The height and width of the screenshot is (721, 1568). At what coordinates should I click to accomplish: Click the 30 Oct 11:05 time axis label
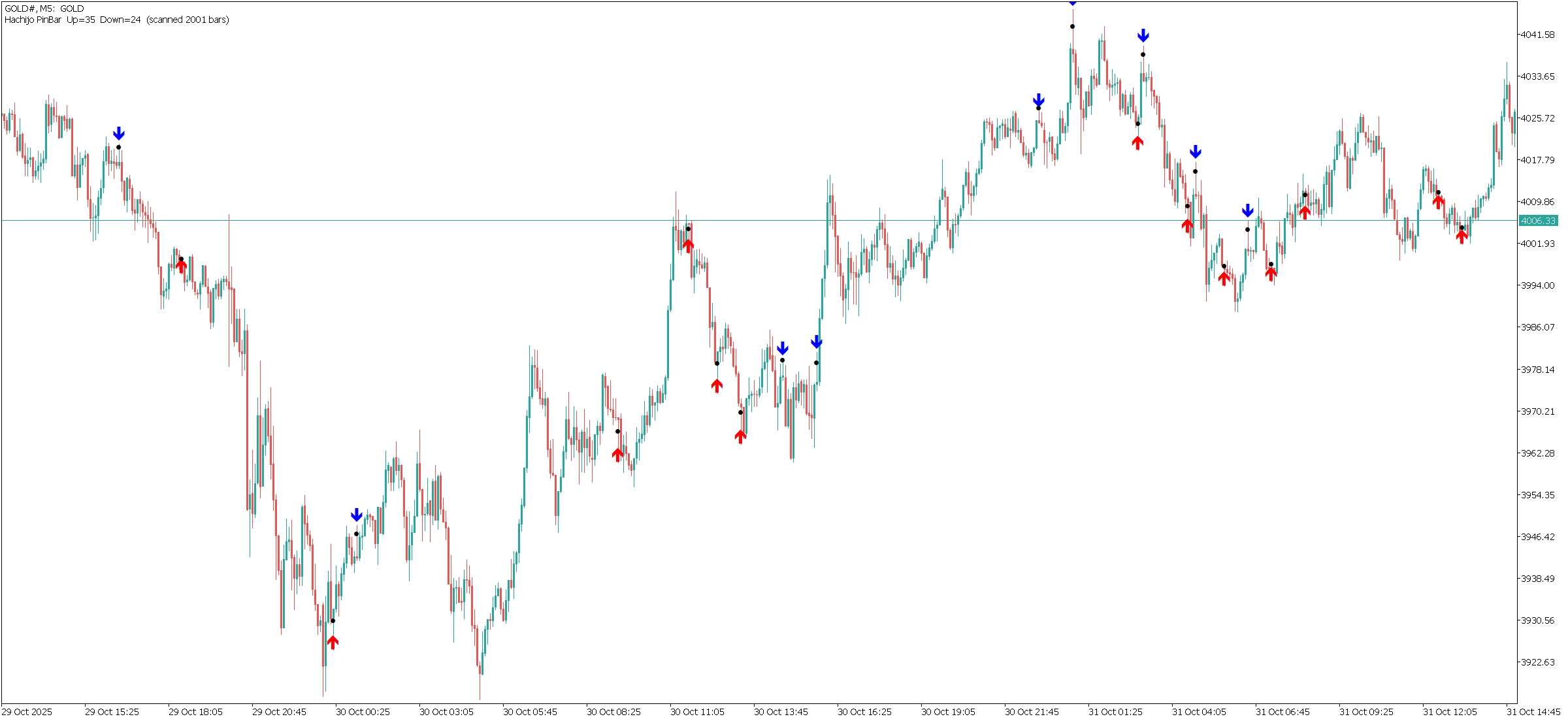coord(696,712)
